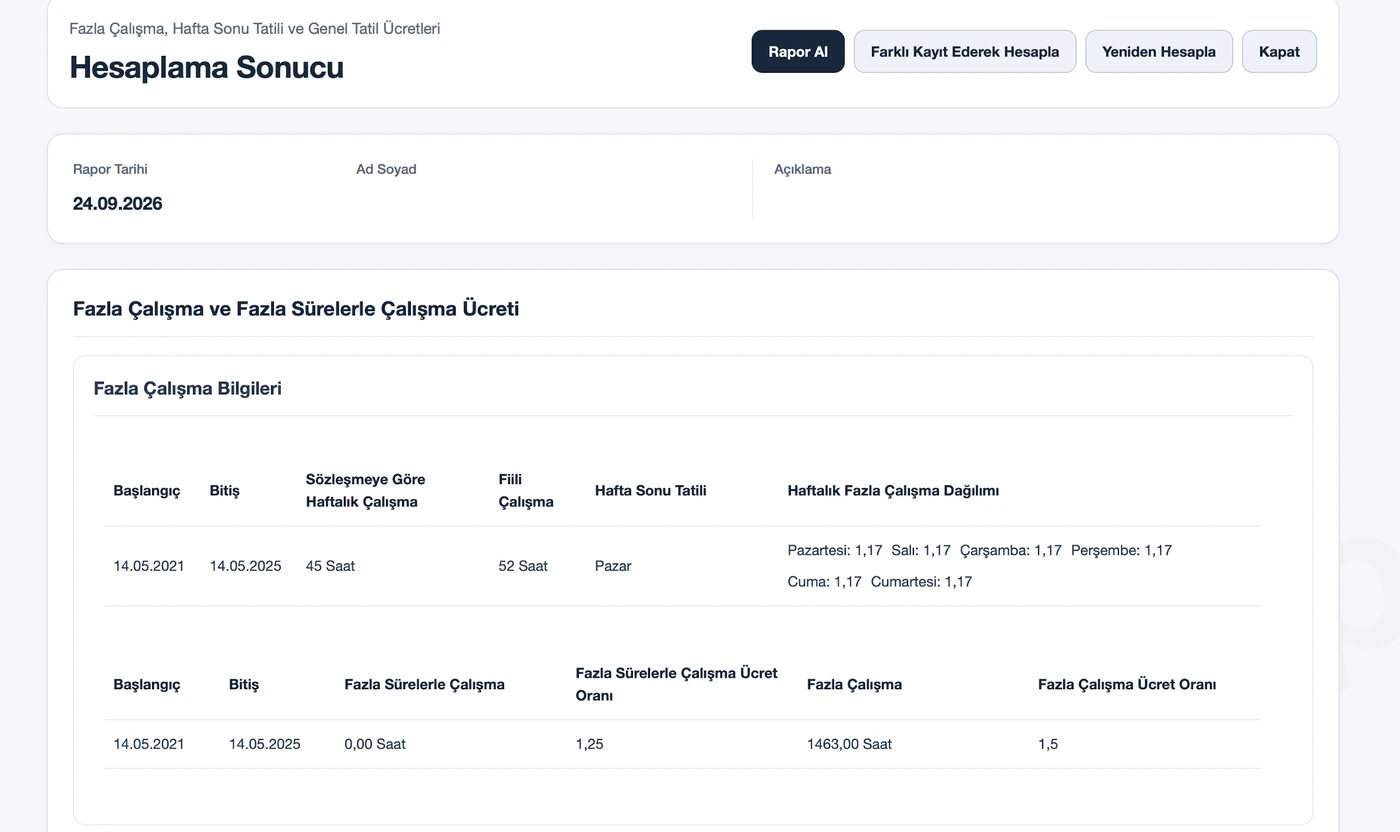Click the Fazla Çalışma Ücret Oranı header
Image resolution: width=1400 pixels, height=832 pixels.
[1127, 684]
